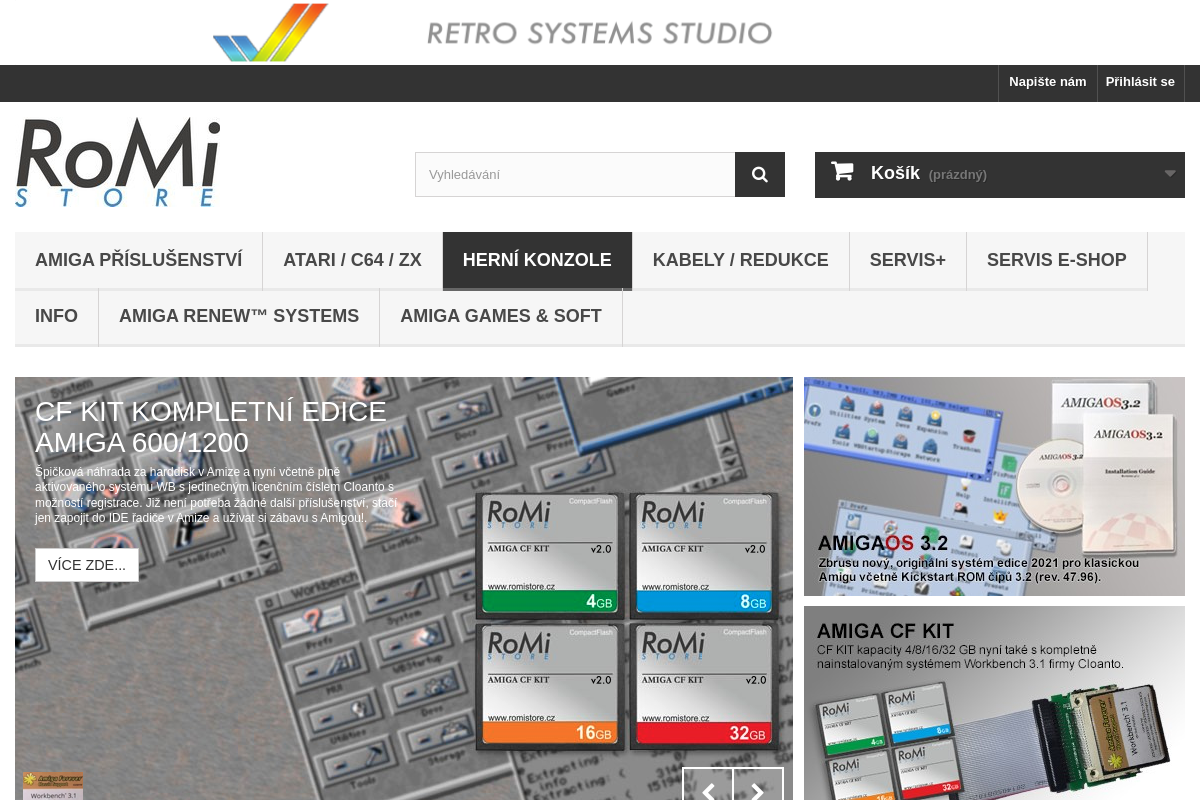Click inside the Vyhledávání search field

pos(575,174)
